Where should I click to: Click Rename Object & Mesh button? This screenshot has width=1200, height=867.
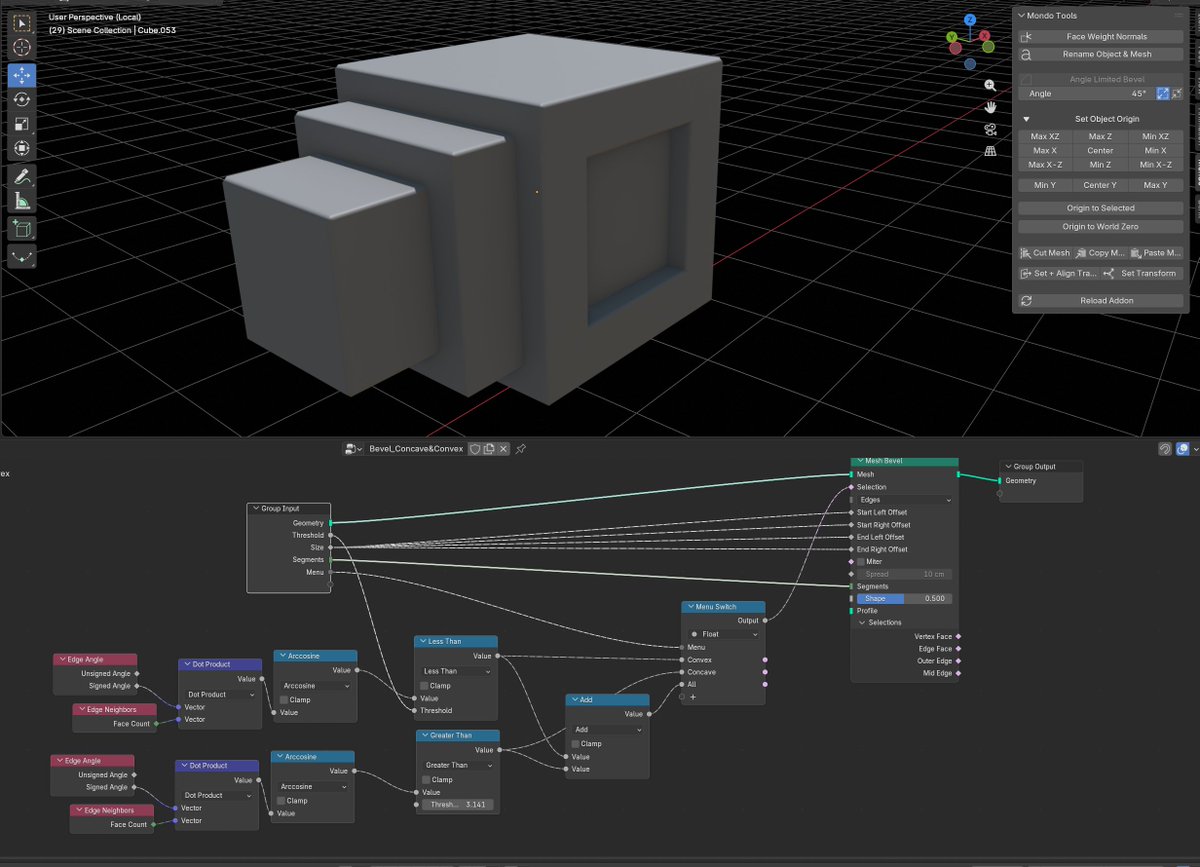point(1100,54)
